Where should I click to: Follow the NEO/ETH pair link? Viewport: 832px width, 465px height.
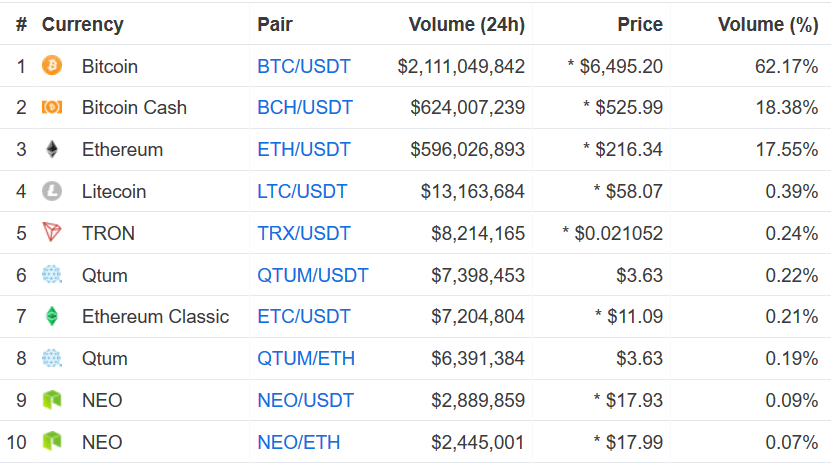[x=299, y=442]
